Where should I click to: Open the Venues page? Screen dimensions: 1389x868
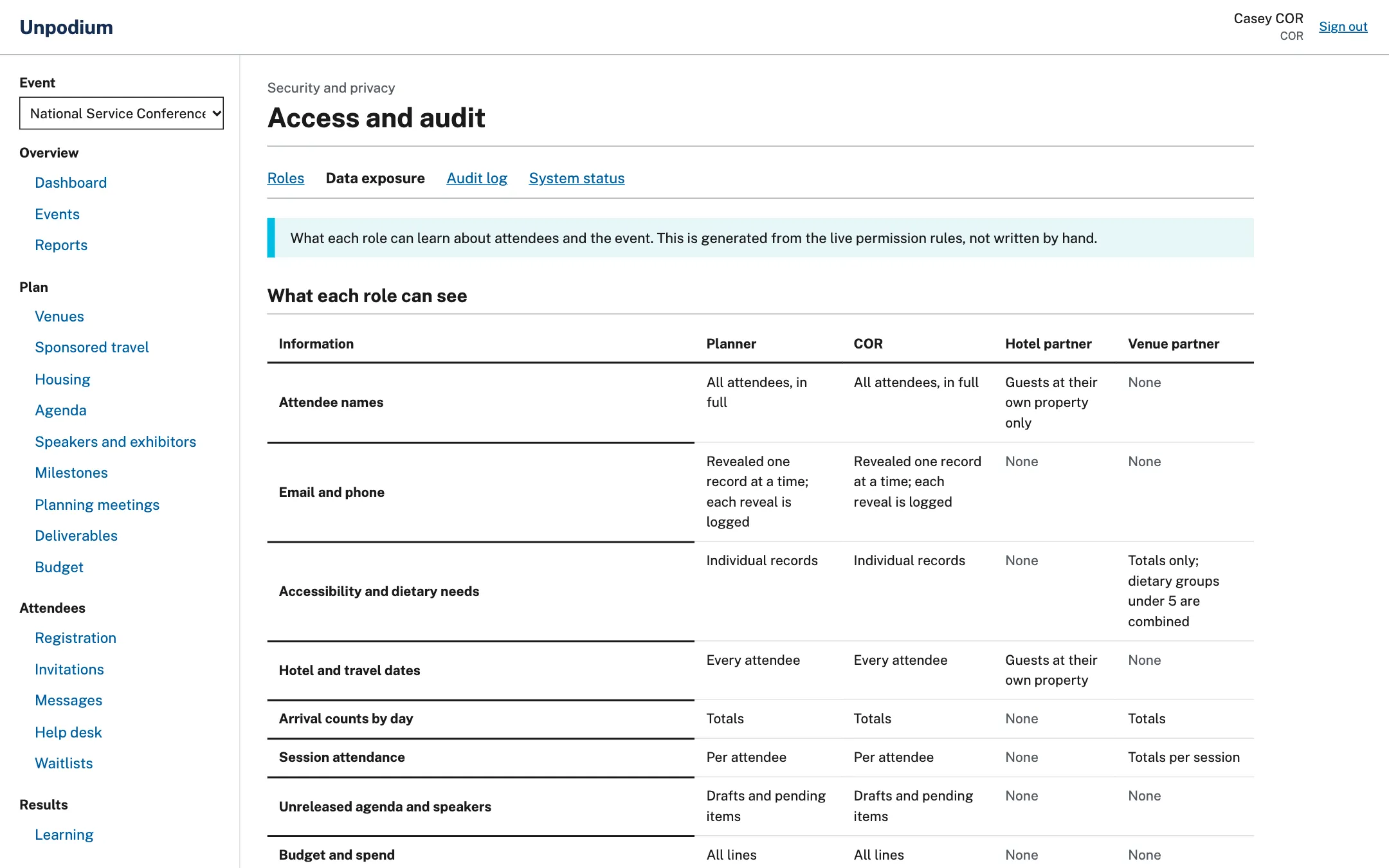(59, 316)
